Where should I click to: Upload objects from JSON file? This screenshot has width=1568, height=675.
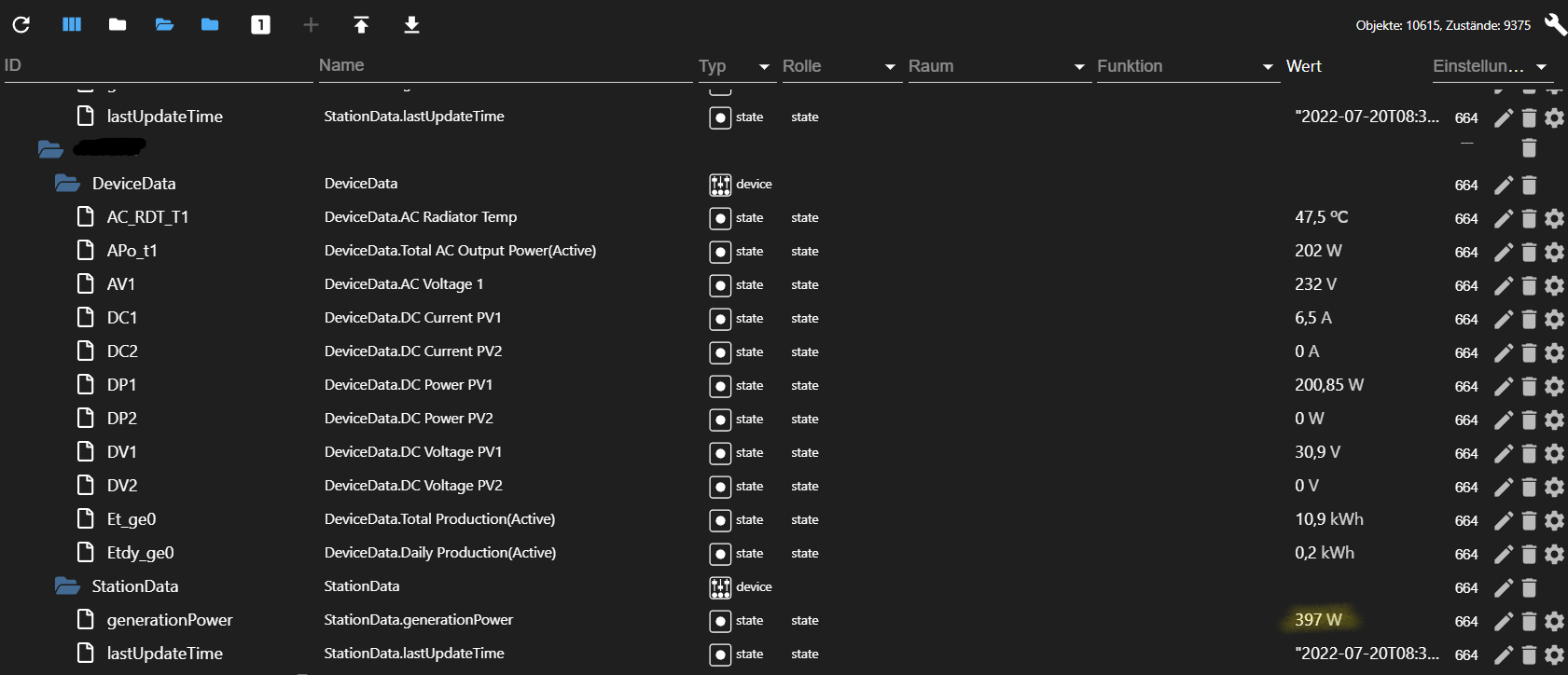[361, 25]
